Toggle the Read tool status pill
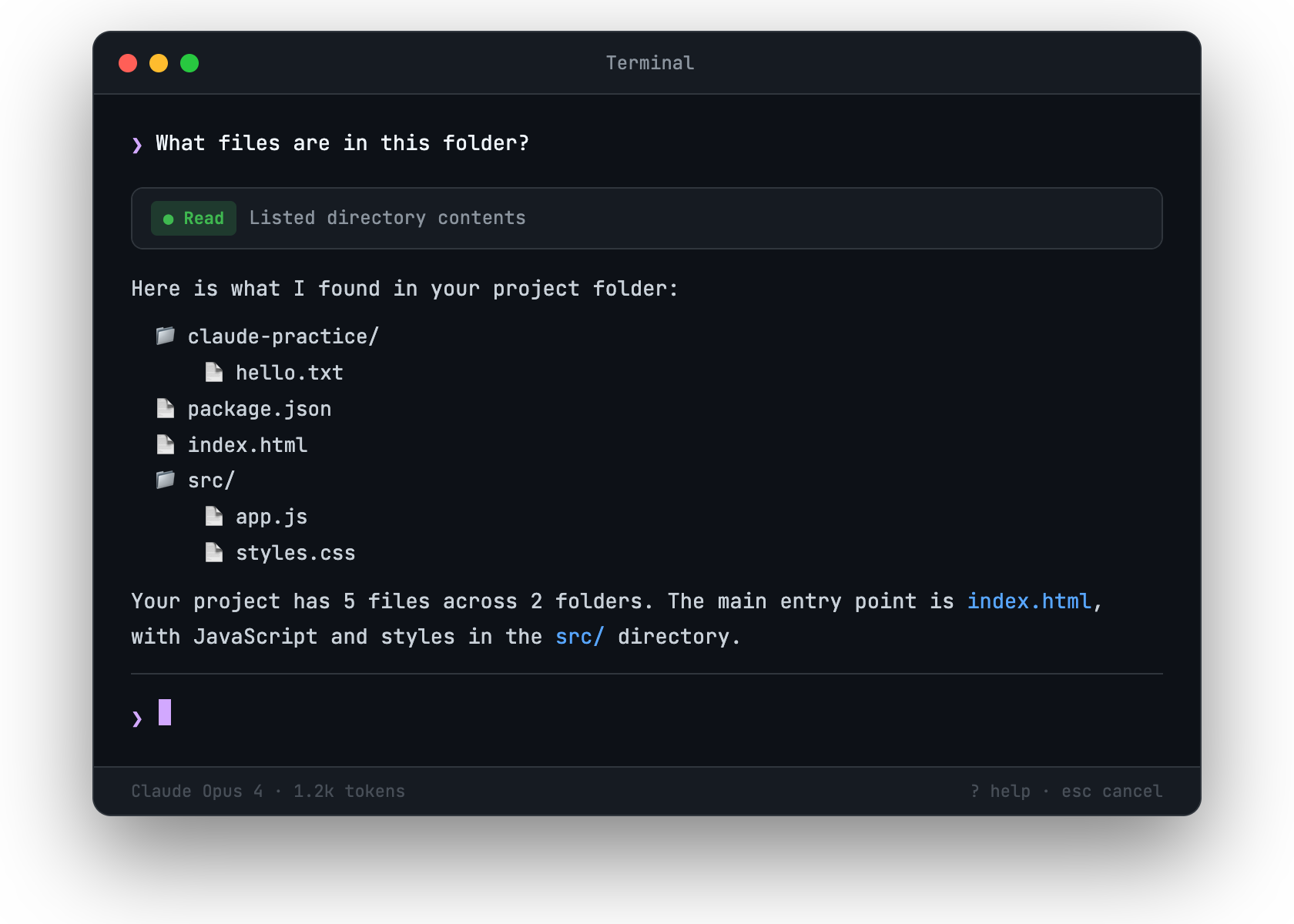 [x=193, y=218]
